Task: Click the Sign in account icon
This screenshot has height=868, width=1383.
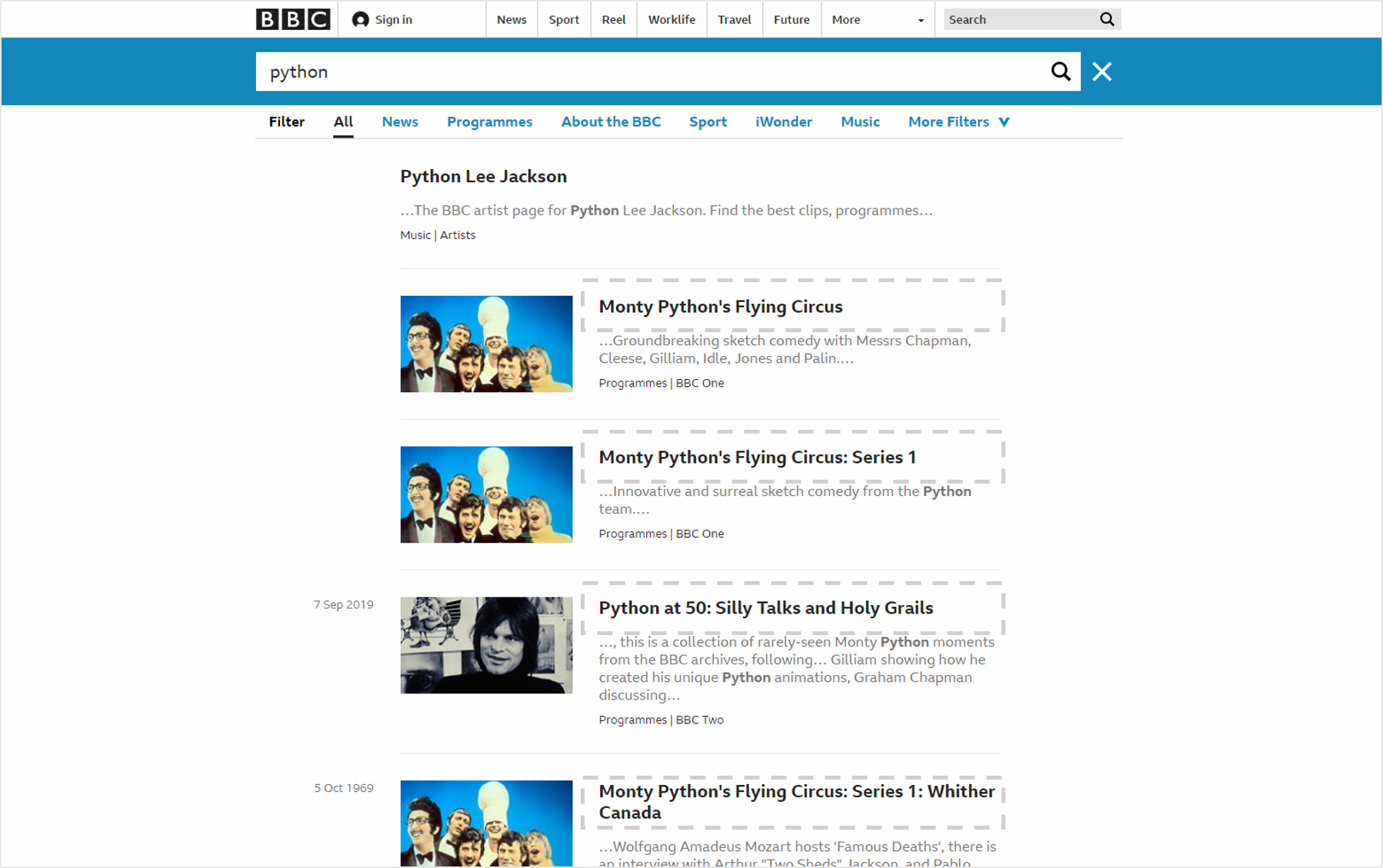Action: pos(360,20)
